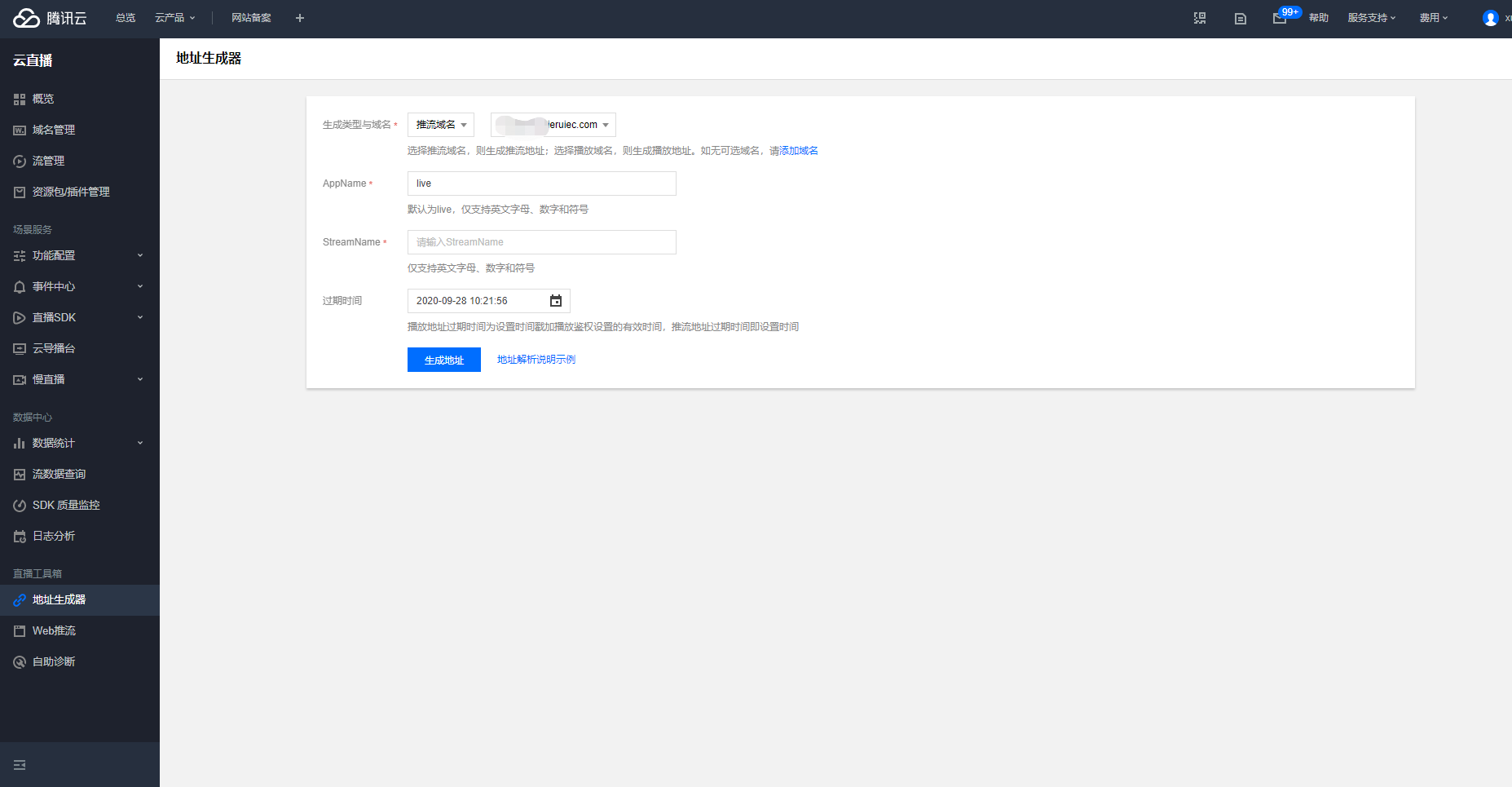Viewport: 1512px width, 787px height.
Task: Click the 资源包/插件管理 package icon
Action: point(20,192)
